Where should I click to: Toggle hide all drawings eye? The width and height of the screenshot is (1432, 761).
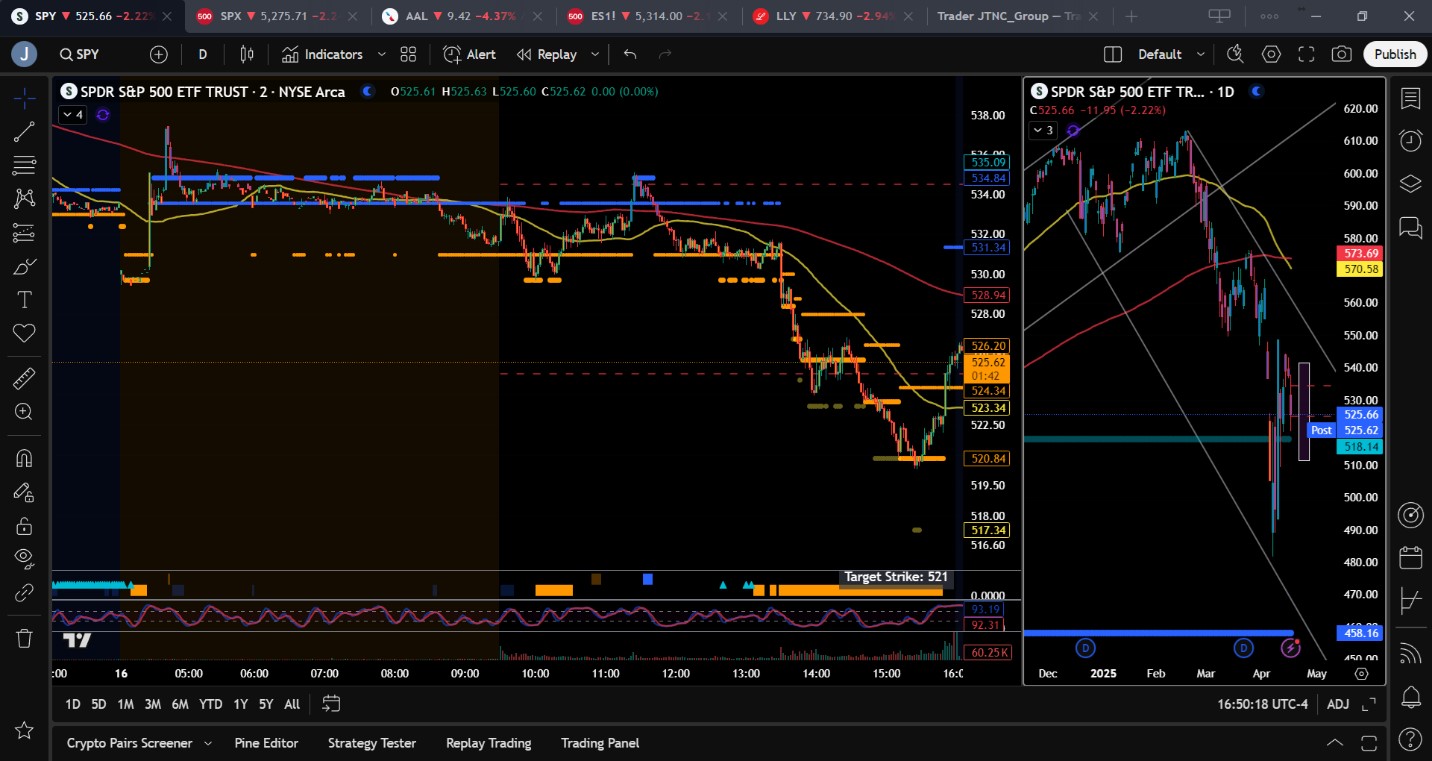[x=25, y=559]
